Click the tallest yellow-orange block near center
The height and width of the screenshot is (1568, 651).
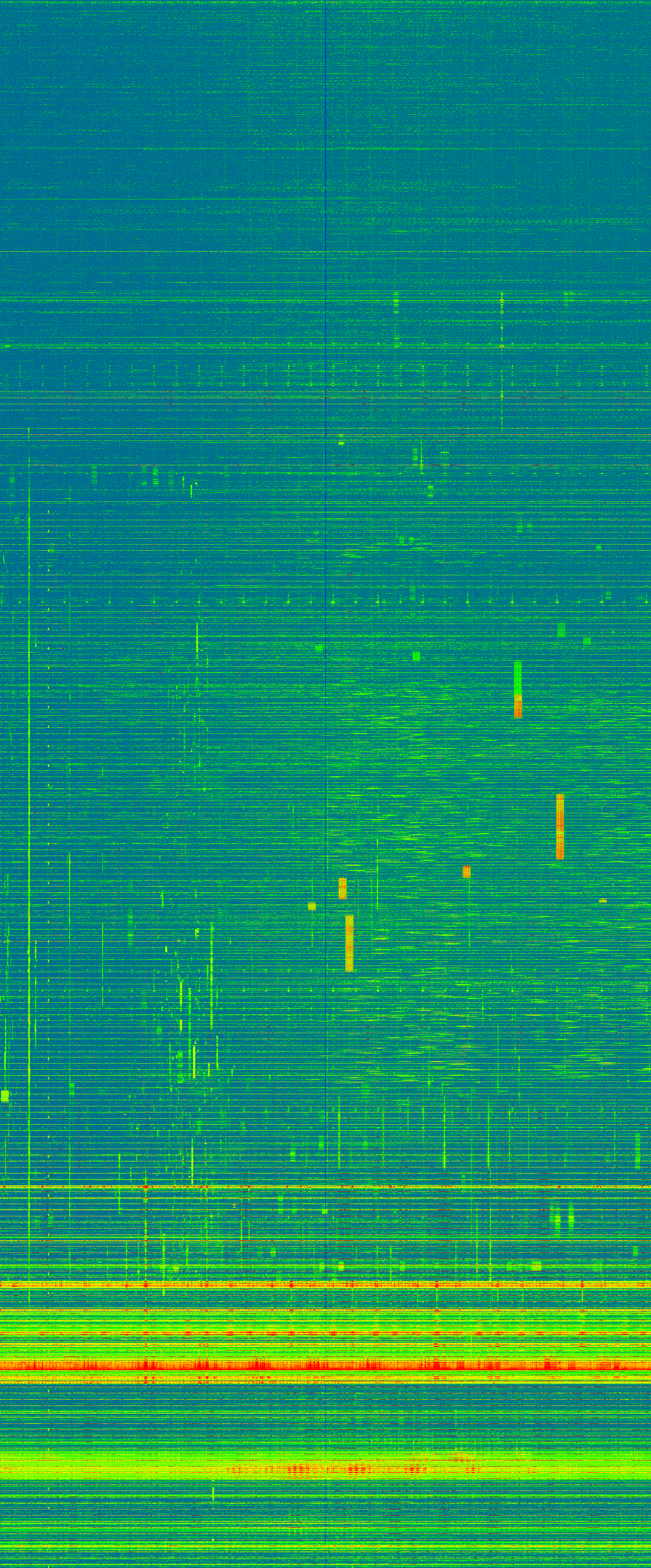pos(349,943)
